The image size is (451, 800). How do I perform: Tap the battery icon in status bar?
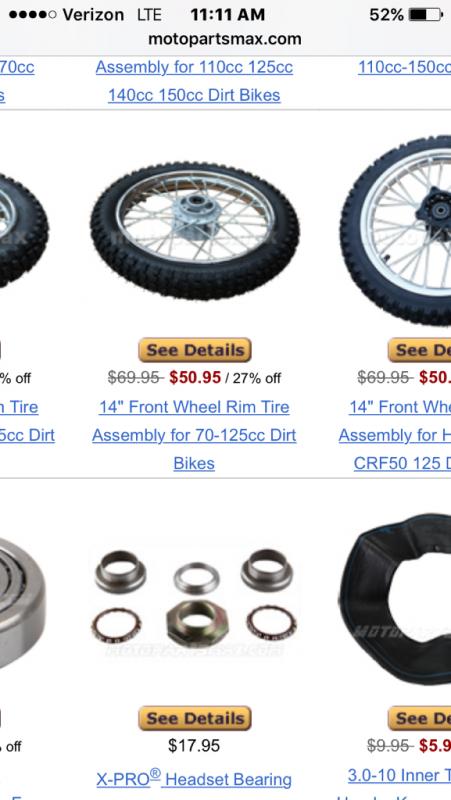tap(425, 14)
